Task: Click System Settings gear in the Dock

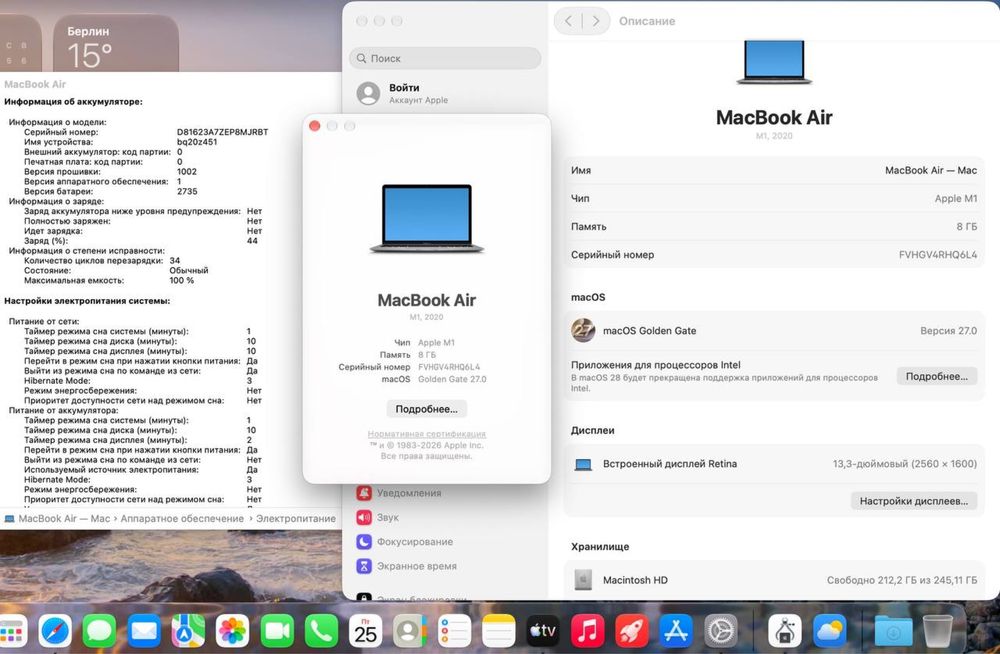Action: (721, 632)
